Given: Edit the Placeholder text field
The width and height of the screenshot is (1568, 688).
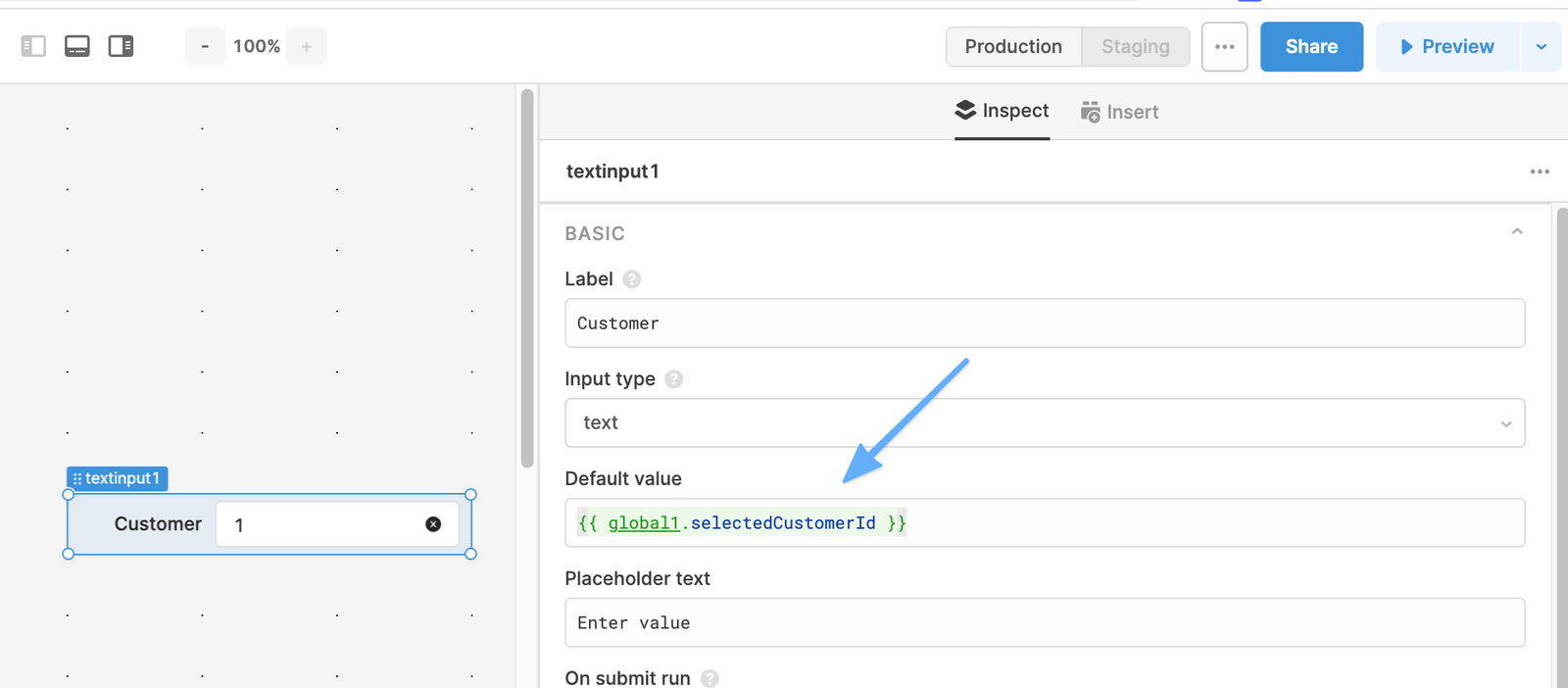Looking at the screenshot, I should pyautogui.click(x=1045, y=622).
